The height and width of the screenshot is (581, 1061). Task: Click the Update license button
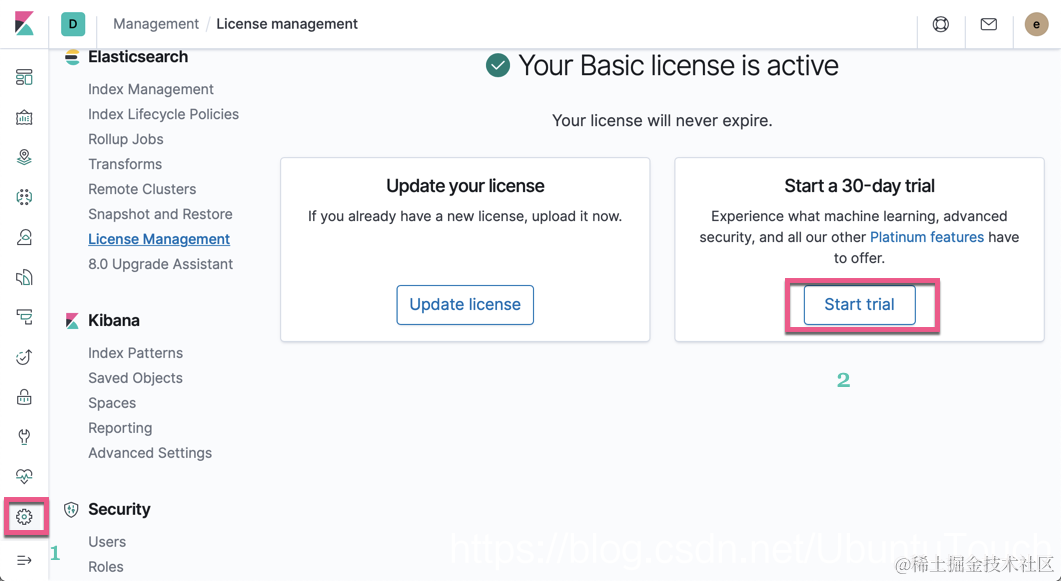coord(465,305)
